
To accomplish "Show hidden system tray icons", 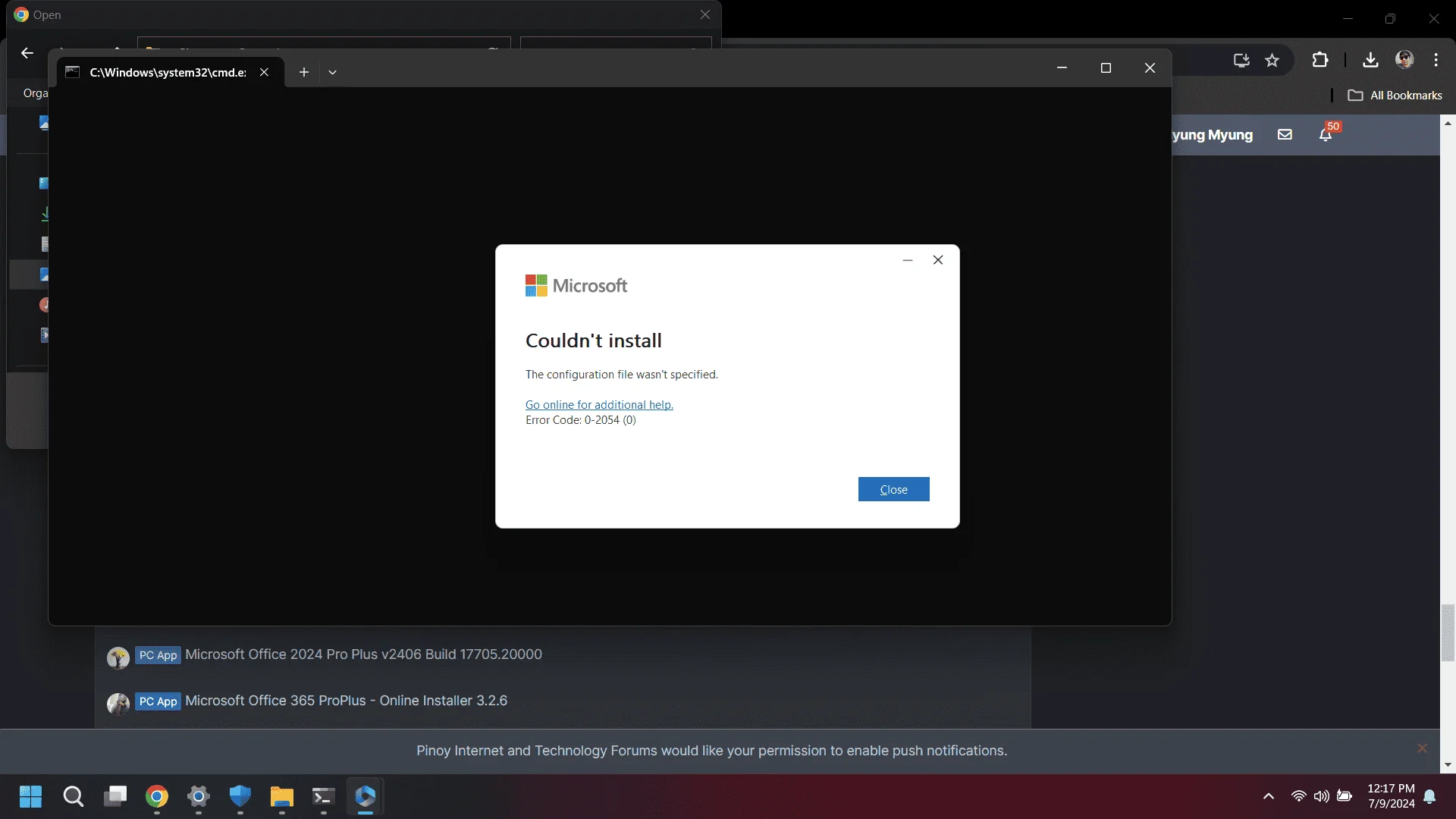I will pyautogui.click(x=1268, y=796).
